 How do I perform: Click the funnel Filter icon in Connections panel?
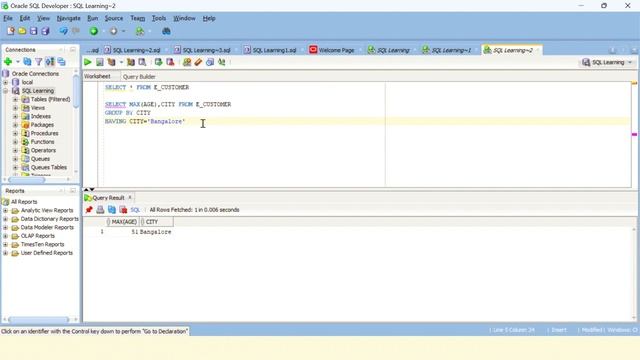tap(38, 62)
